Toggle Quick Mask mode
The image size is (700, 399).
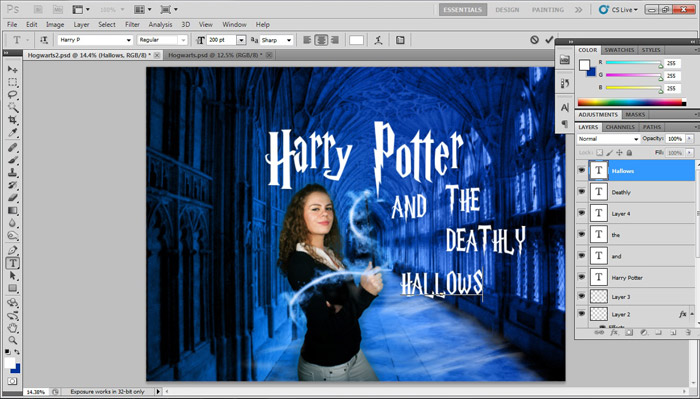12,382
